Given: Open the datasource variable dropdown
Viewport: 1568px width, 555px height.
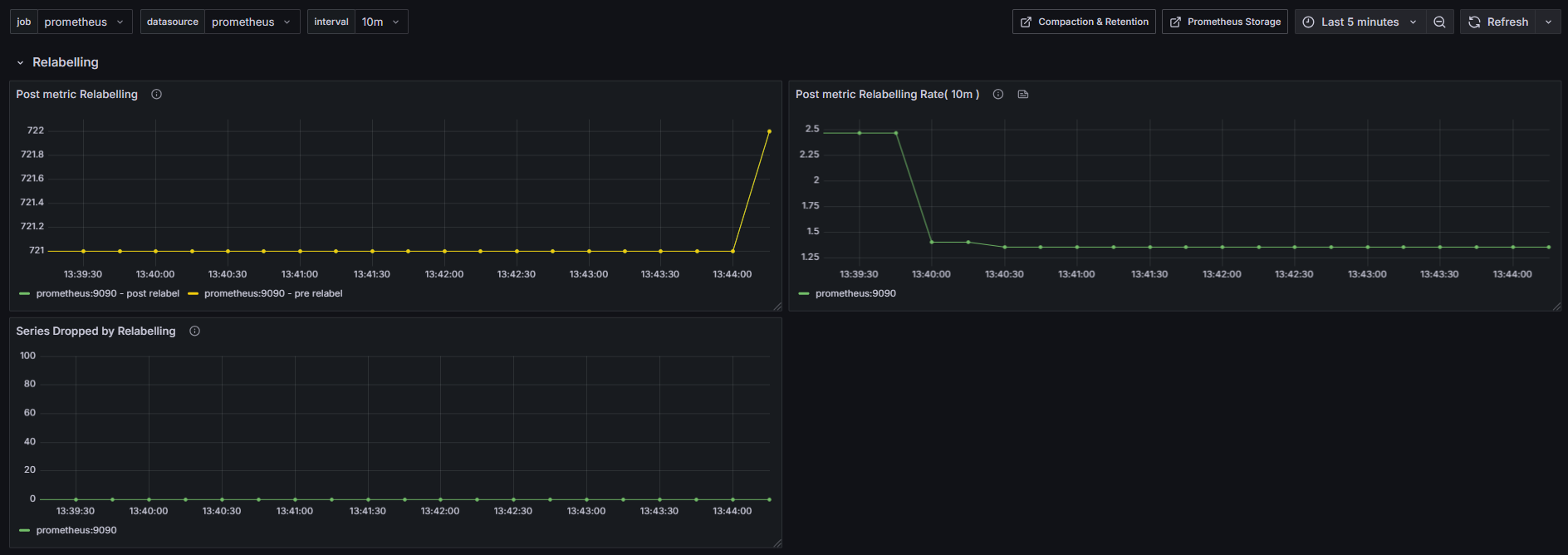Looking at the screenshot, I should click(x=252, y=22).
